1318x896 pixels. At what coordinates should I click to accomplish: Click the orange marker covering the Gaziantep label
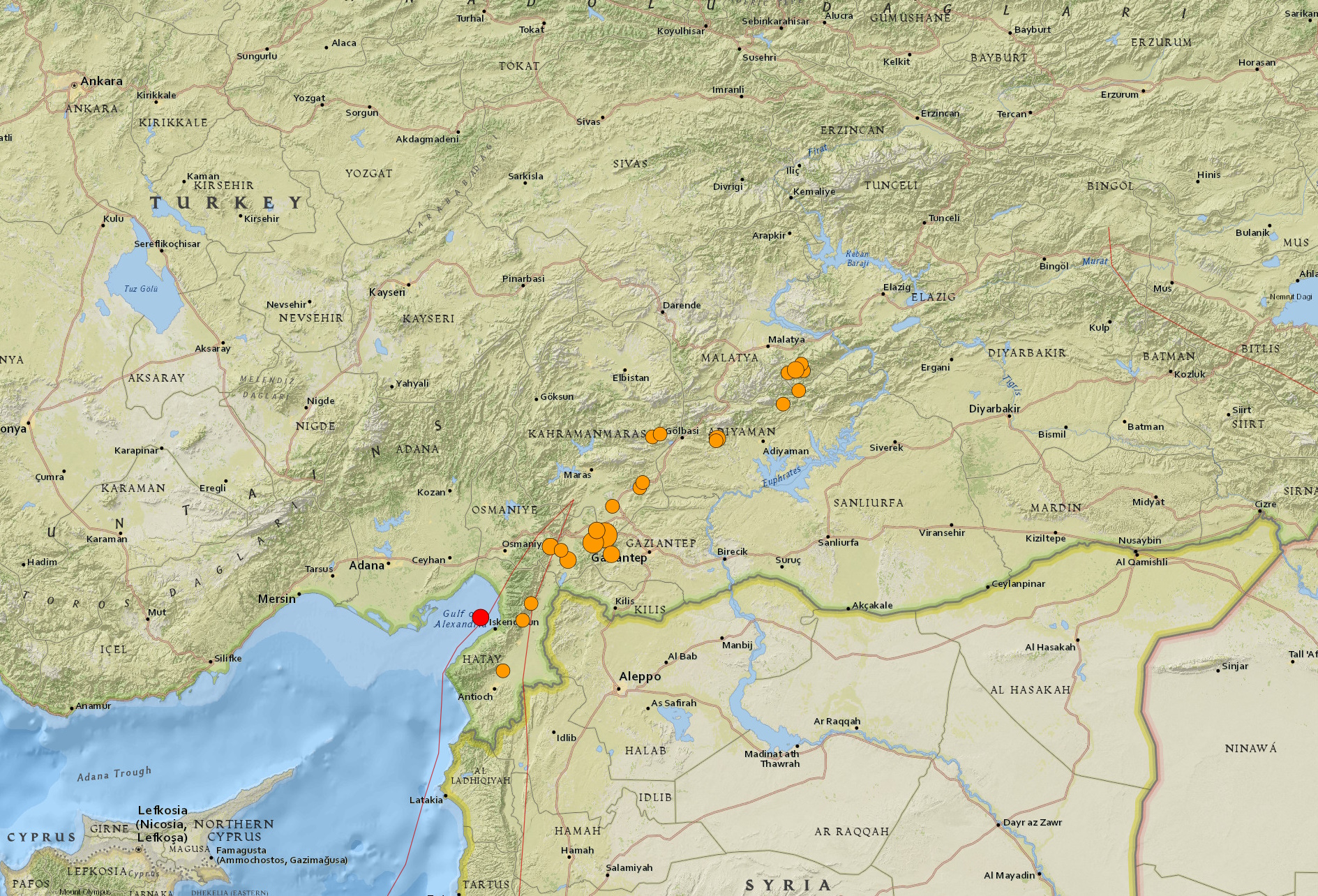[611, 555]
